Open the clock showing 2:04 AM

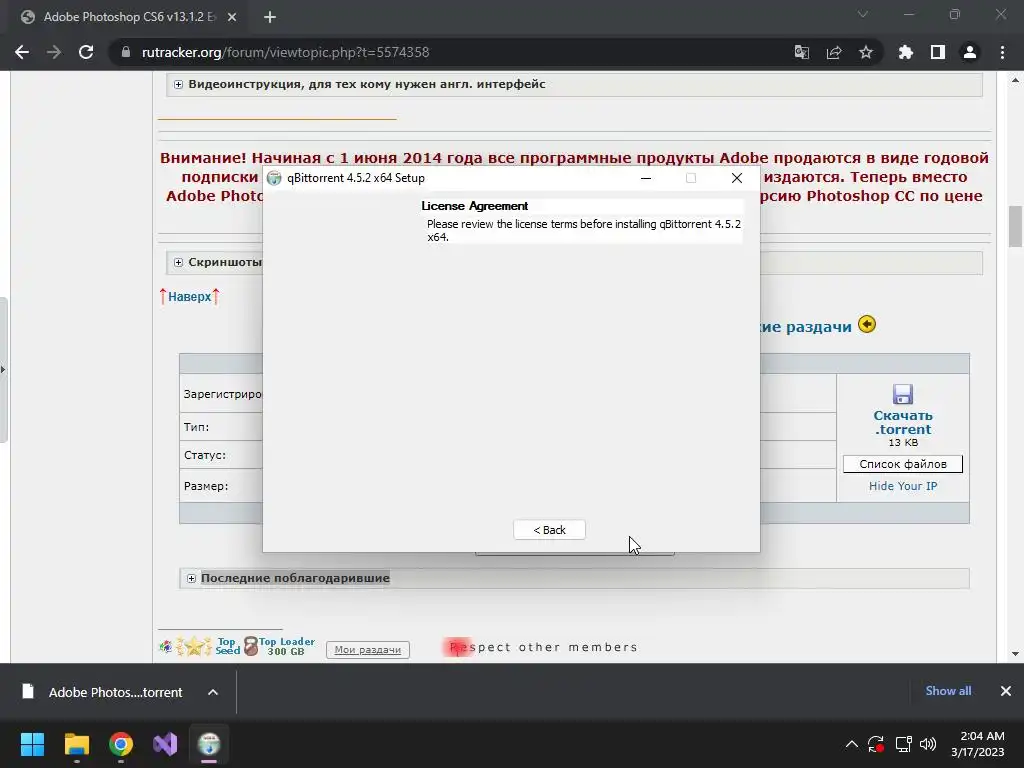[978, 744]
